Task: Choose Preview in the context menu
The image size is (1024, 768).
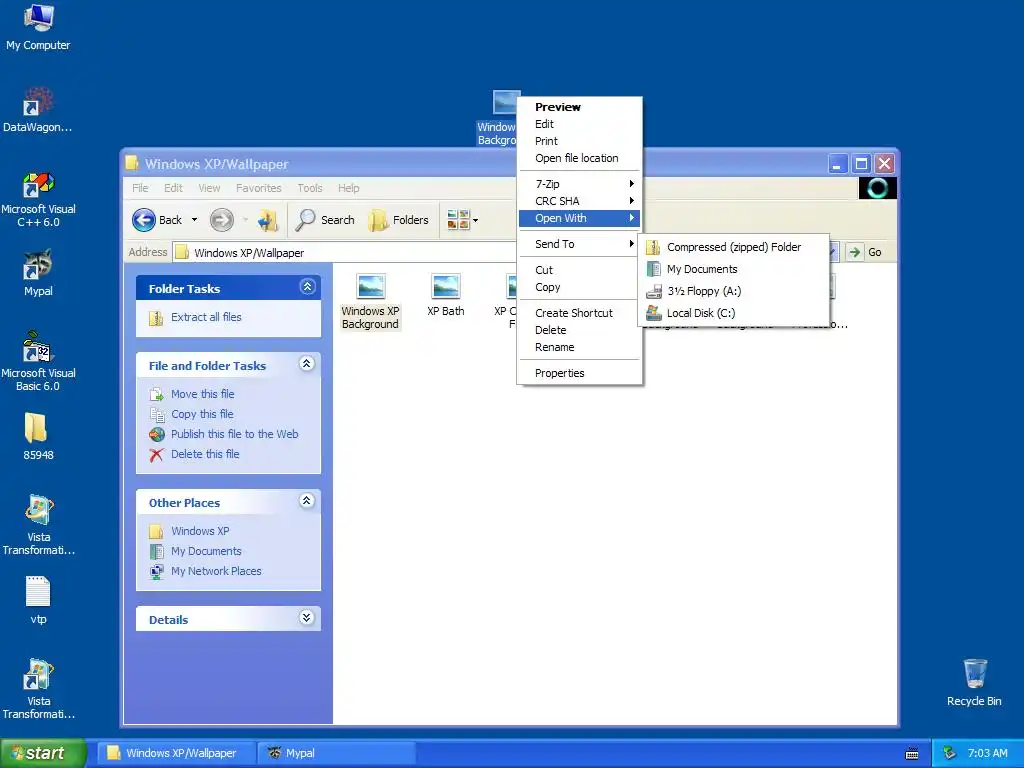Action: [579, 107]
